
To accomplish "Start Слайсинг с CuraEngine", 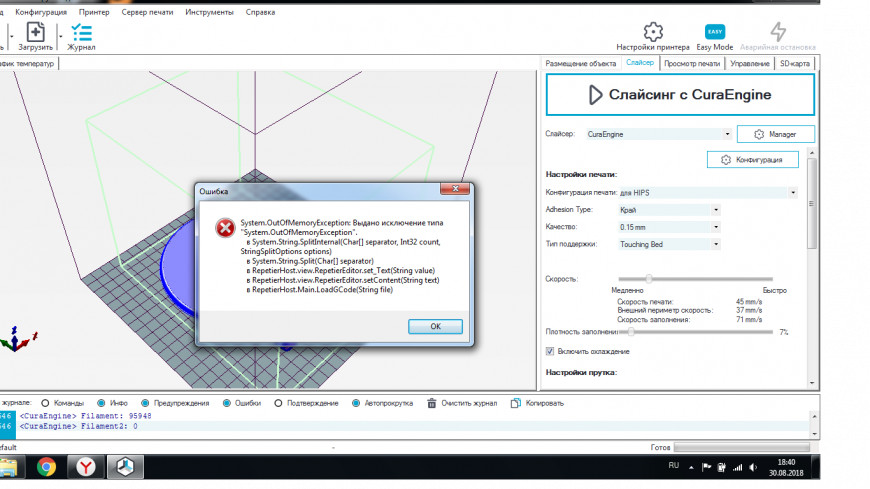I will click(680, 95).
